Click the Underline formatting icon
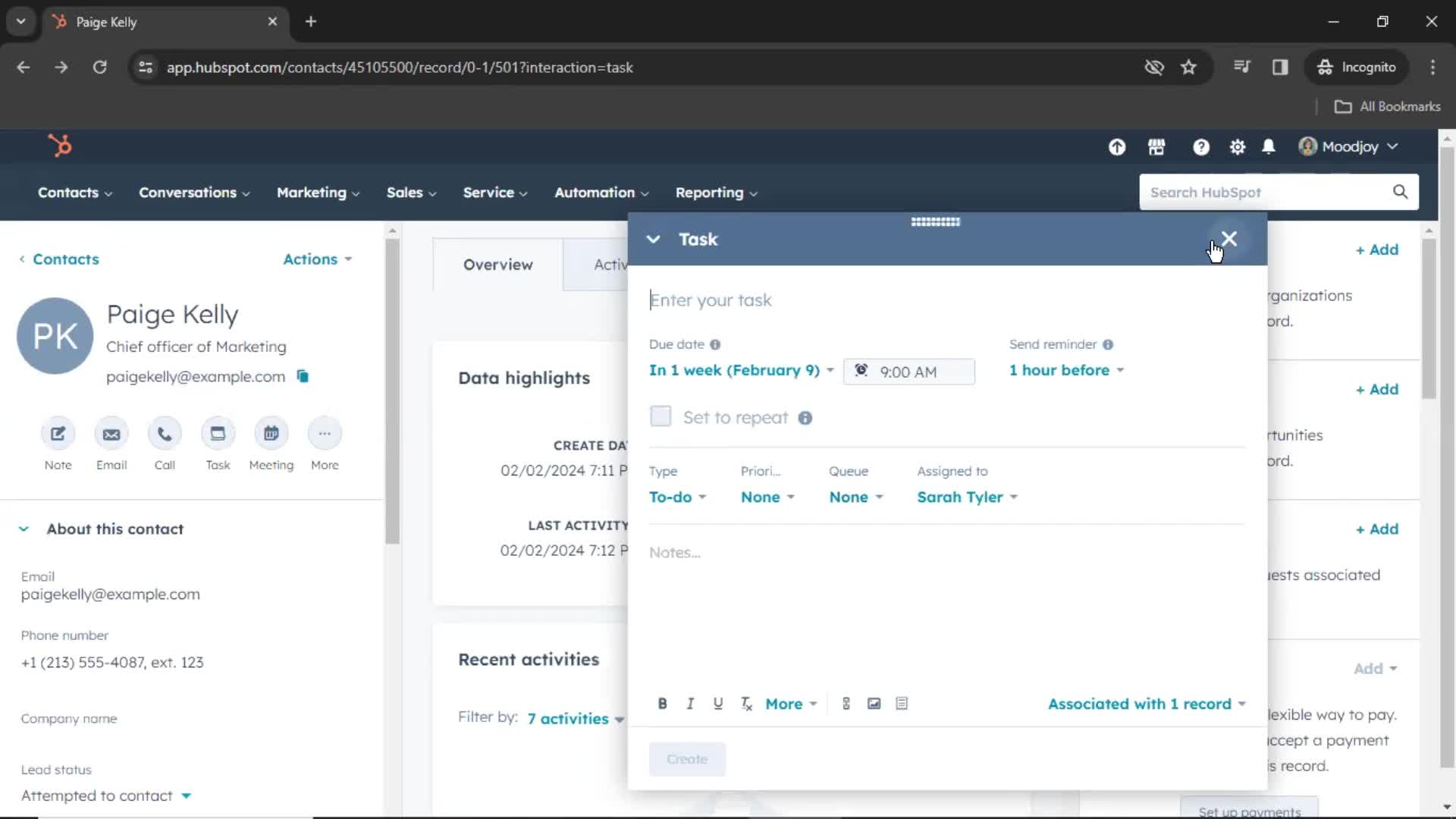 click(x=718, y=704)
